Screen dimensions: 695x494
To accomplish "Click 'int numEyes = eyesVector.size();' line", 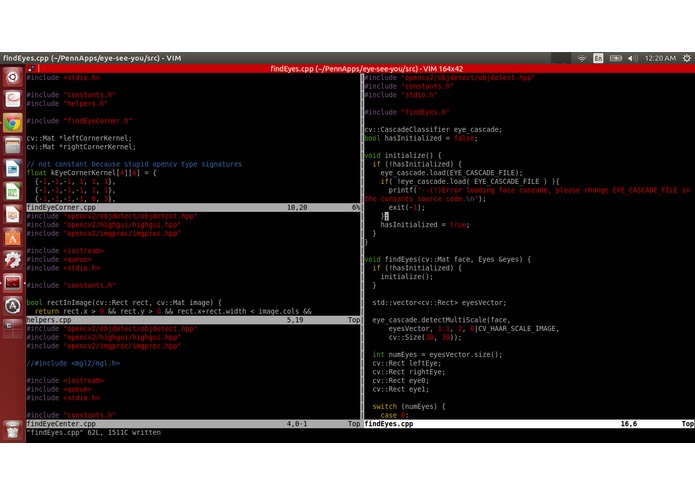I will click(x=437, y=354).
